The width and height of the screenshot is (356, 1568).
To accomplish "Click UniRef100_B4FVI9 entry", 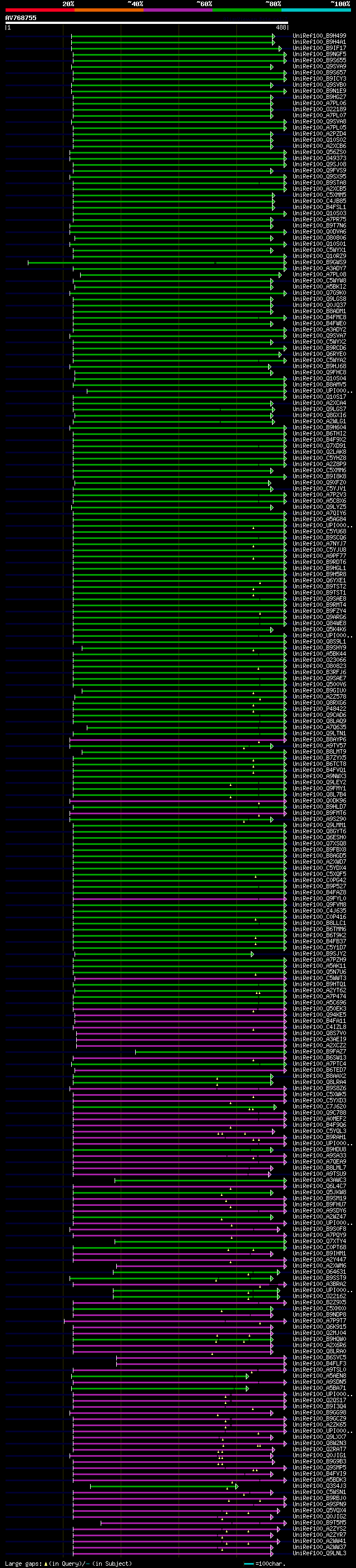I will click(319, 1473).
